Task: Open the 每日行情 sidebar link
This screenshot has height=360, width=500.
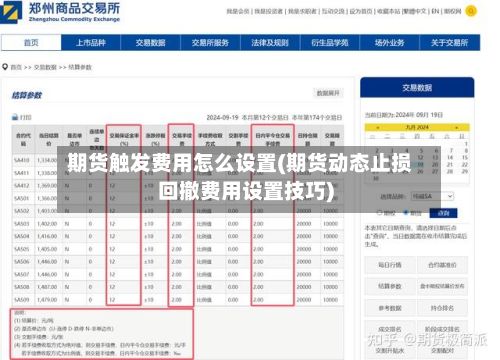Action: point(390,265)
